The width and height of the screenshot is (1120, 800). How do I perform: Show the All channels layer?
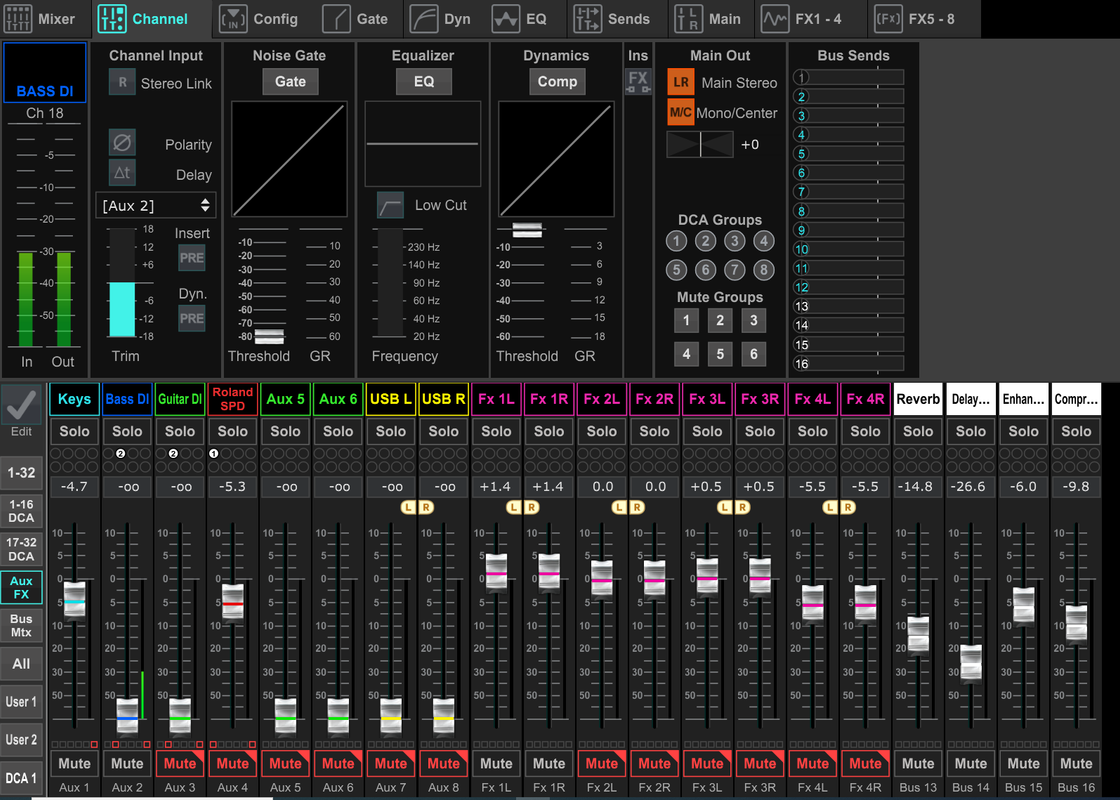pos(21,664)
